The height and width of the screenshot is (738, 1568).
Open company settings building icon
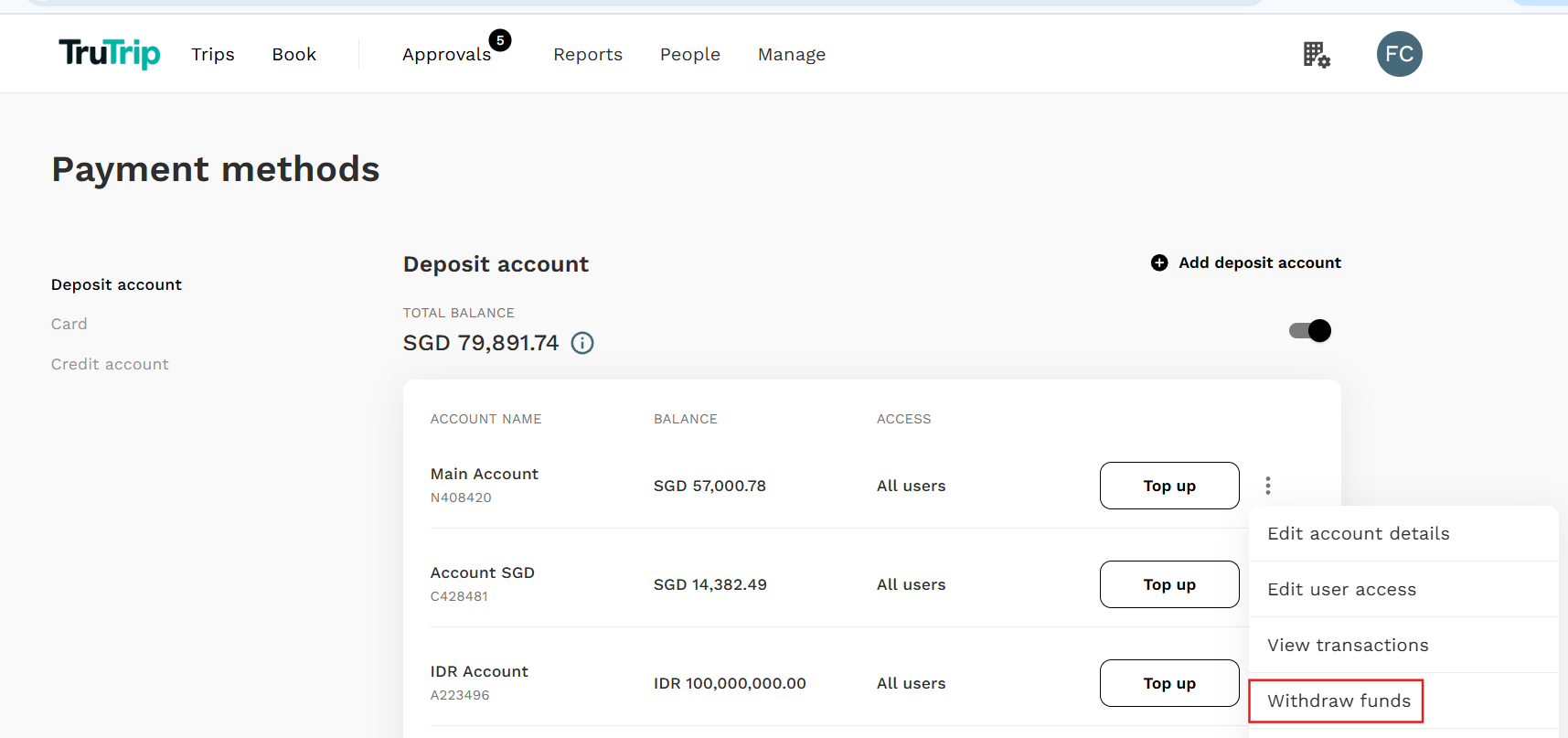(1317, 55)
